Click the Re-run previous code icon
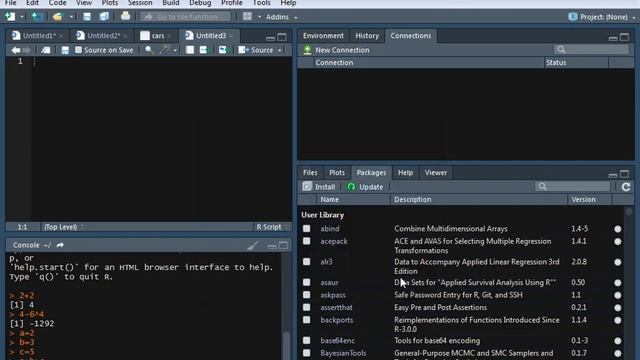640x360 pixels. [x=222, y=50]
